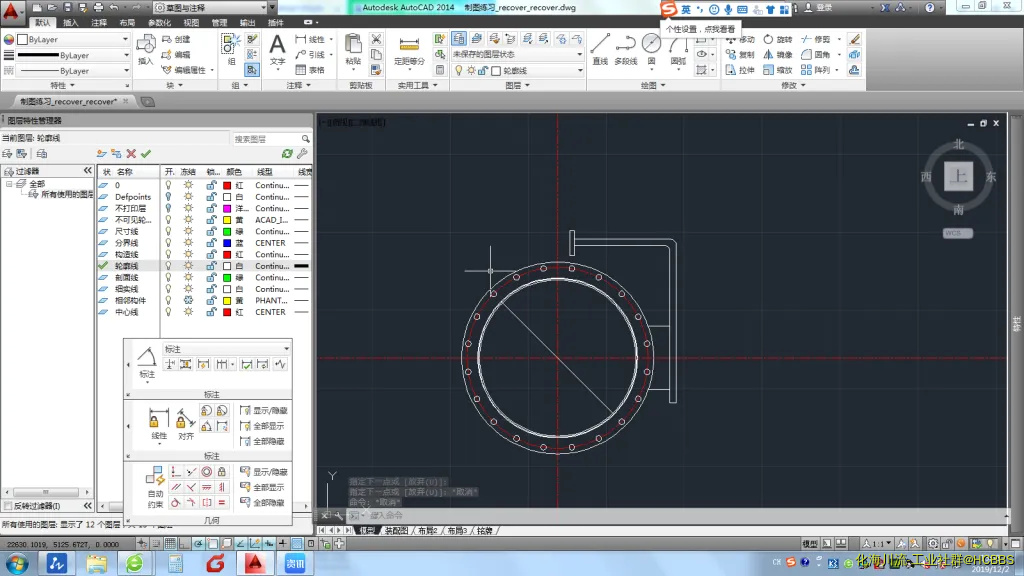Click blue color swatch of 分界线 layer
This screenshot has width=1024, height=576.
(x=227, y=243)
